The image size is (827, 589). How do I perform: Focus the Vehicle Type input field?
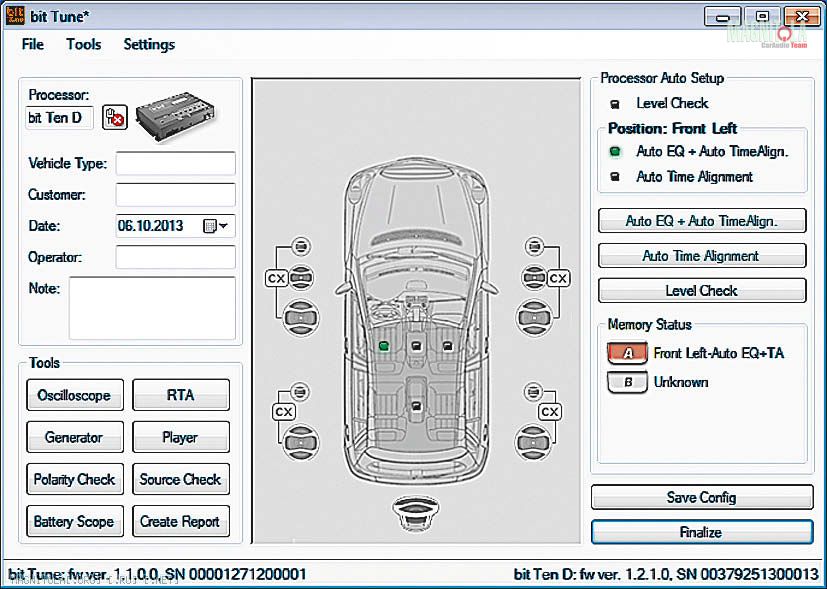(176, 163)
